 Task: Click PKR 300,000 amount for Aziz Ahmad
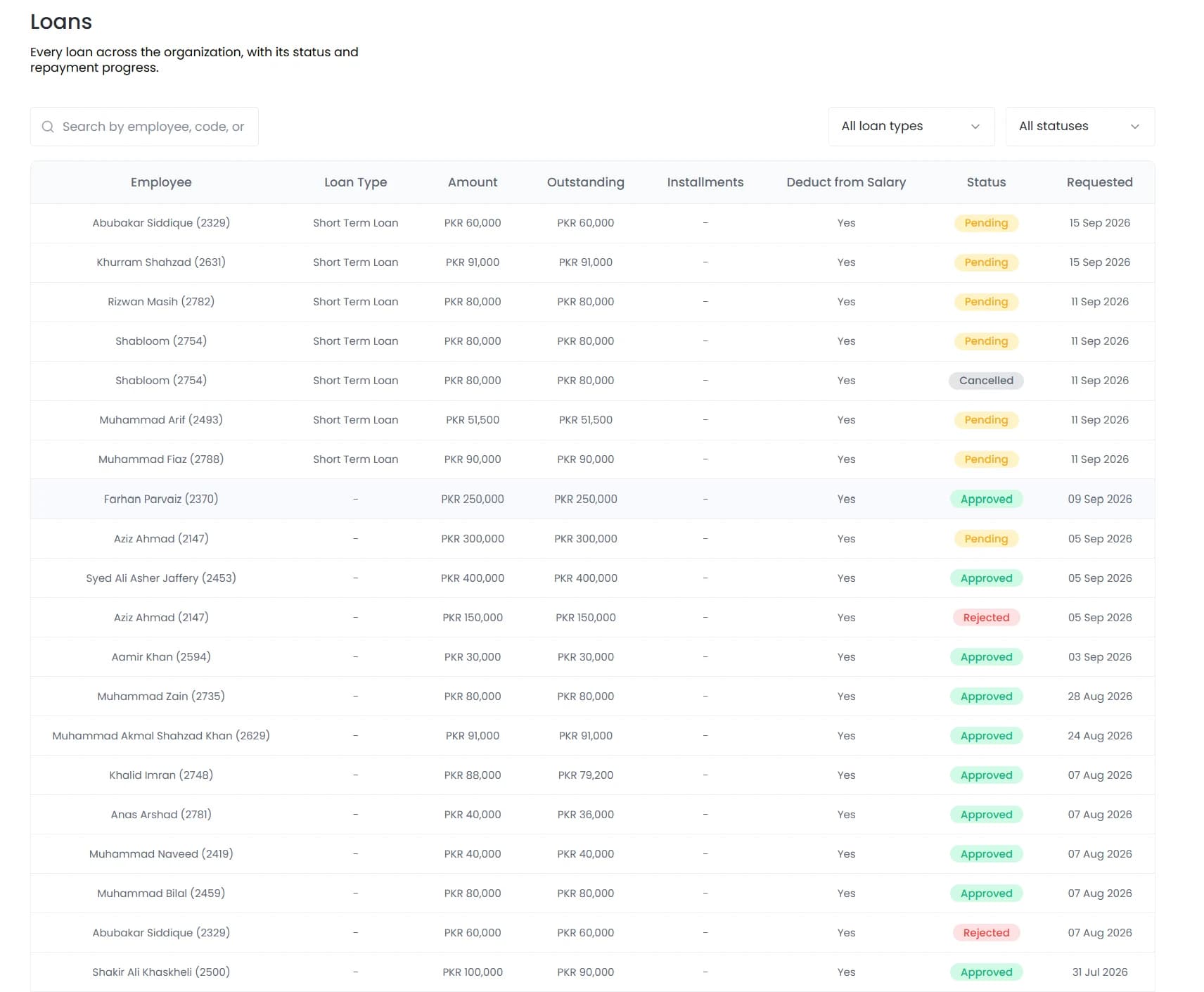[473, 539]
